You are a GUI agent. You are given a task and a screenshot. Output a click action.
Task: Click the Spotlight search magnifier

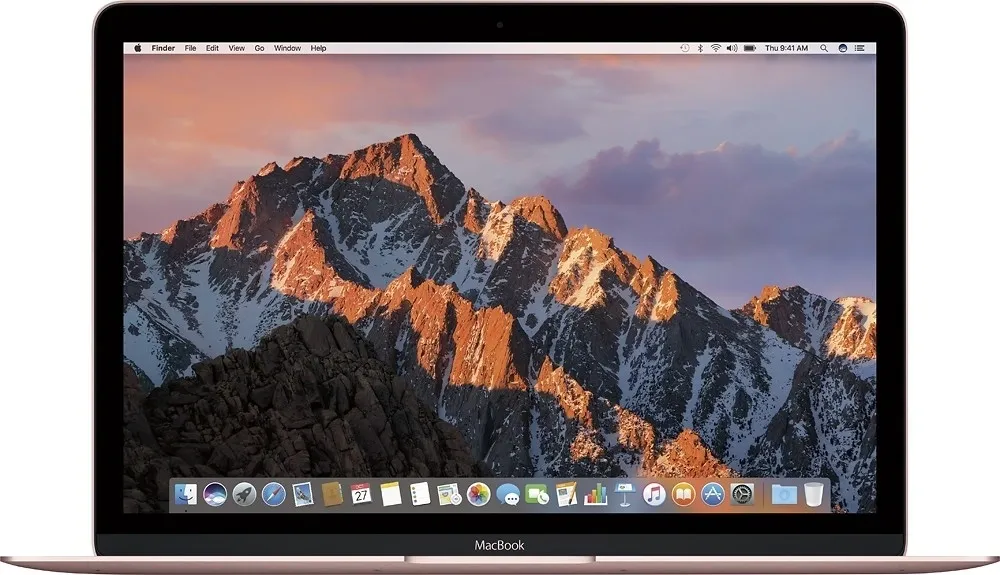pyautogui.click(x=824, y=48)
